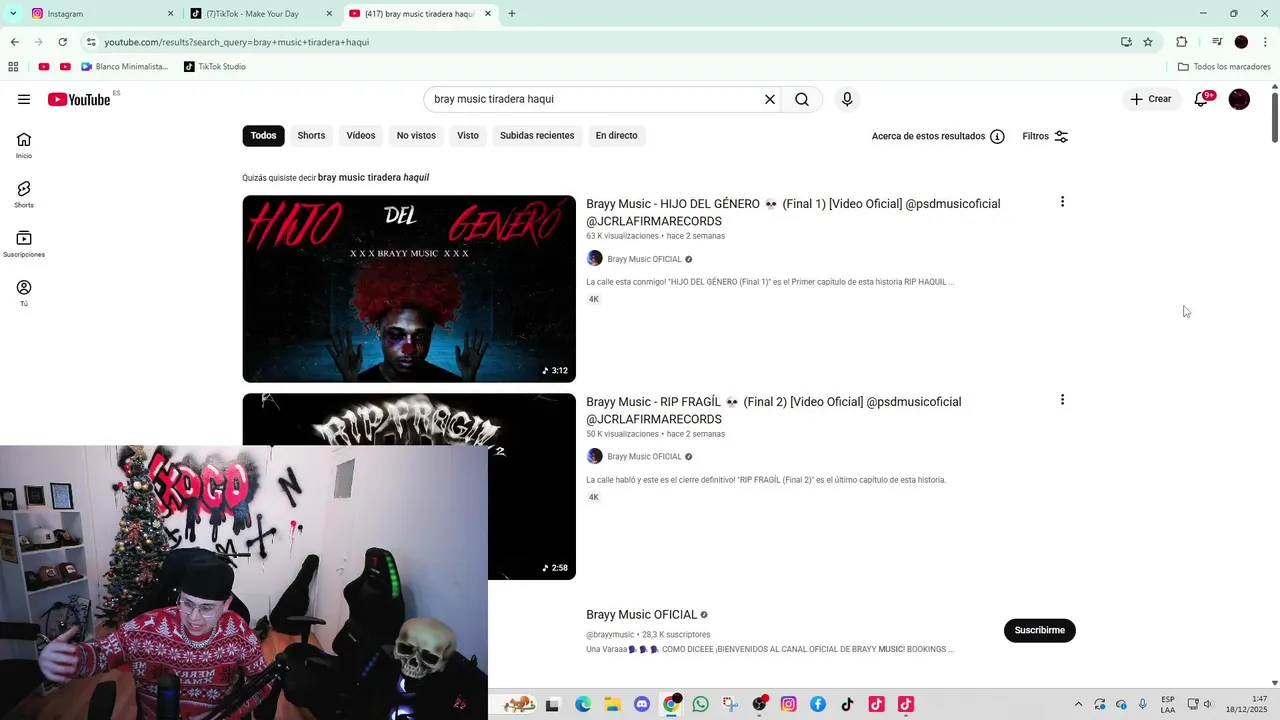1280x720 pixels.
Task: Click the page vertical scrollbar thumb
Action: pyautogui.click(x=1275, y=117)
